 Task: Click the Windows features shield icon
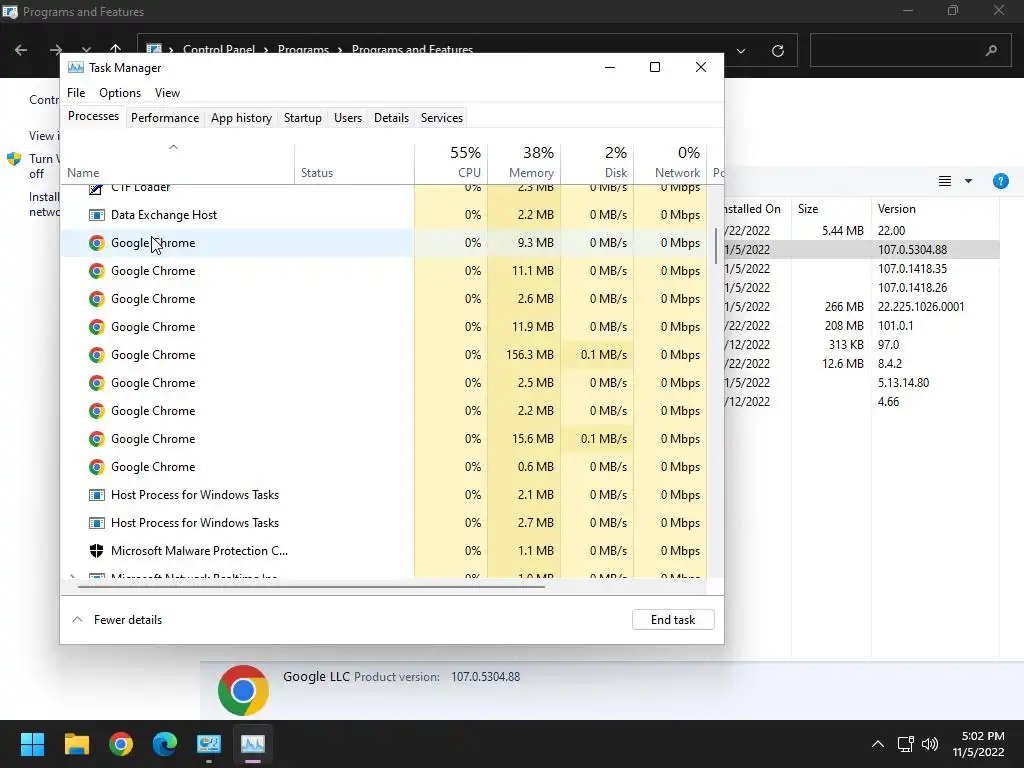[x=14, y=159]
